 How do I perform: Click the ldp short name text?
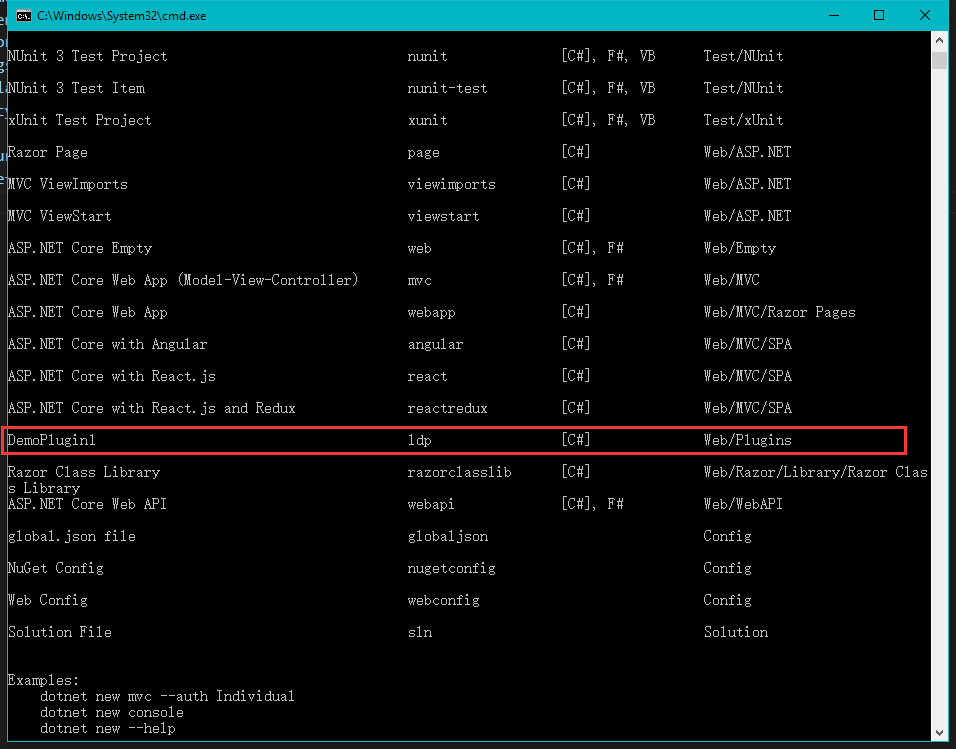click(419, 440)
